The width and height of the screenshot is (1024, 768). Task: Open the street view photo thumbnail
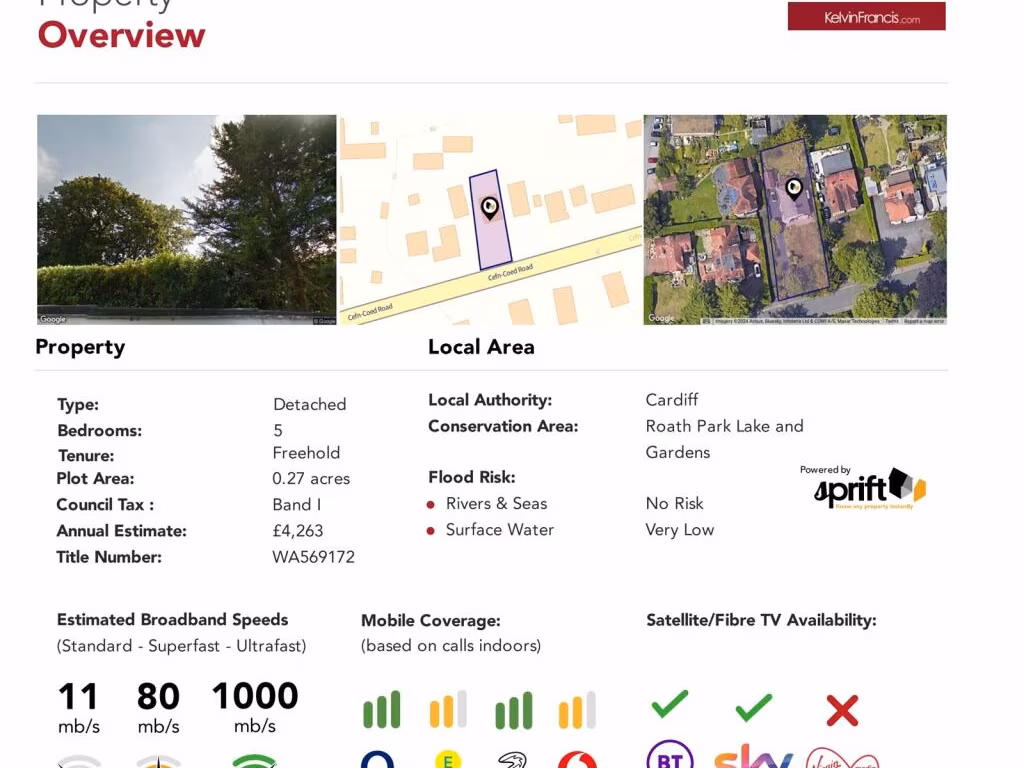(x=186, y=219)
